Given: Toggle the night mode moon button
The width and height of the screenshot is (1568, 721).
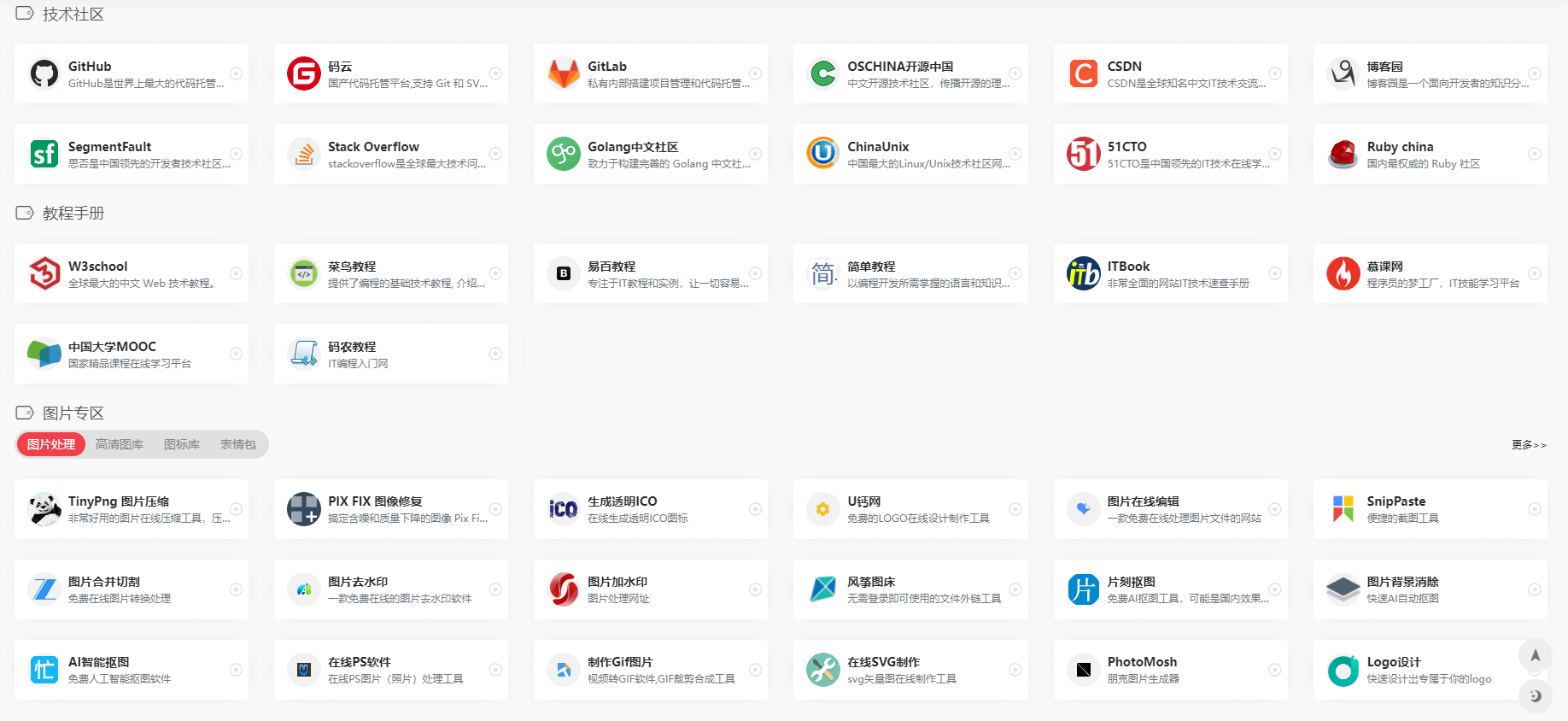Looking at the screenshot, I should [1536, 696].
